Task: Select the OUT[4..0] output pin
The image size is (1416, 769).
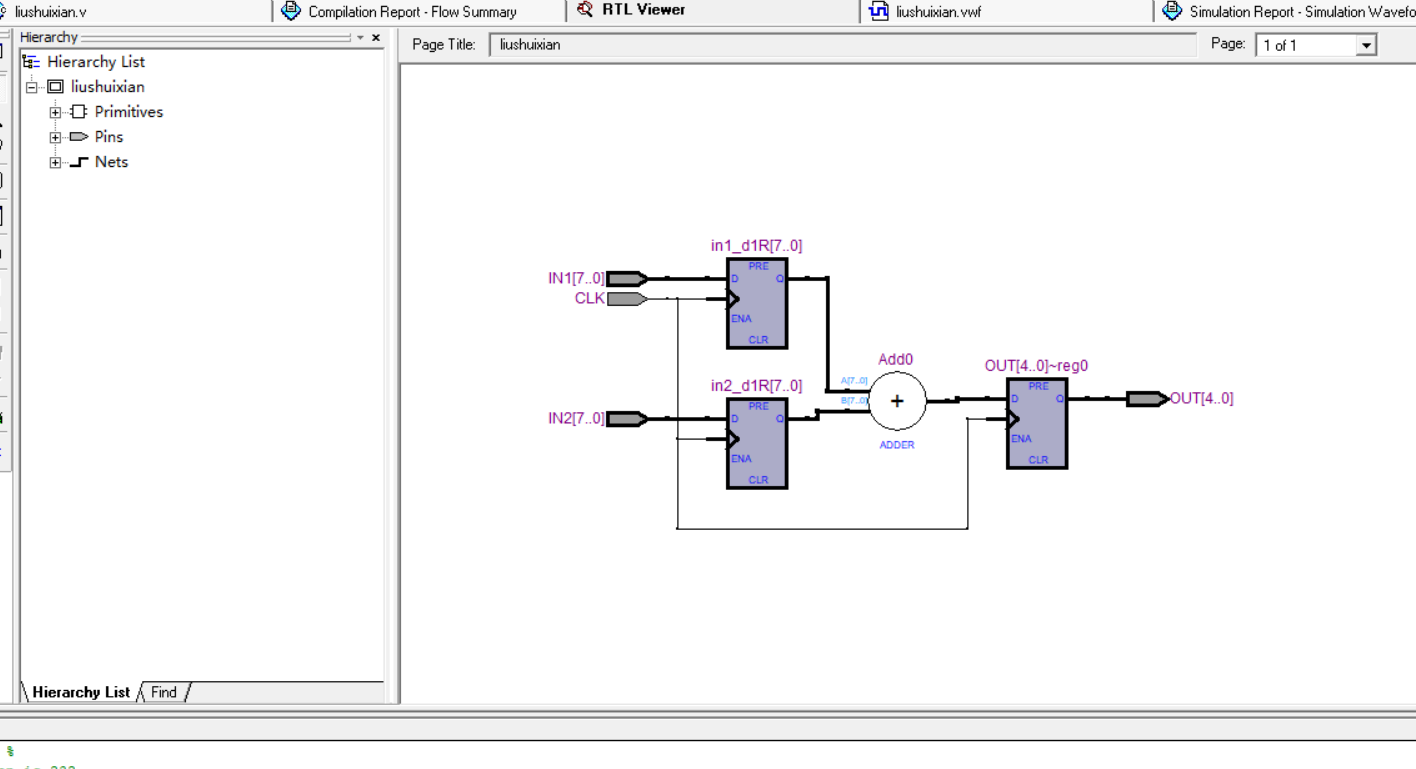Action: coord(1148,398)
